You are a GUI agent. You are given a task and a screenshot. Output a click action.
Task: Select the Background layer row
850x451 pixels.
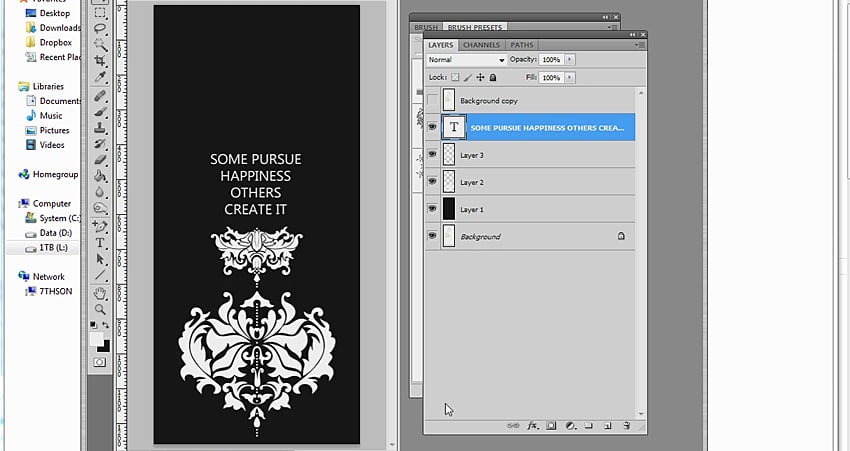(530, 236)
